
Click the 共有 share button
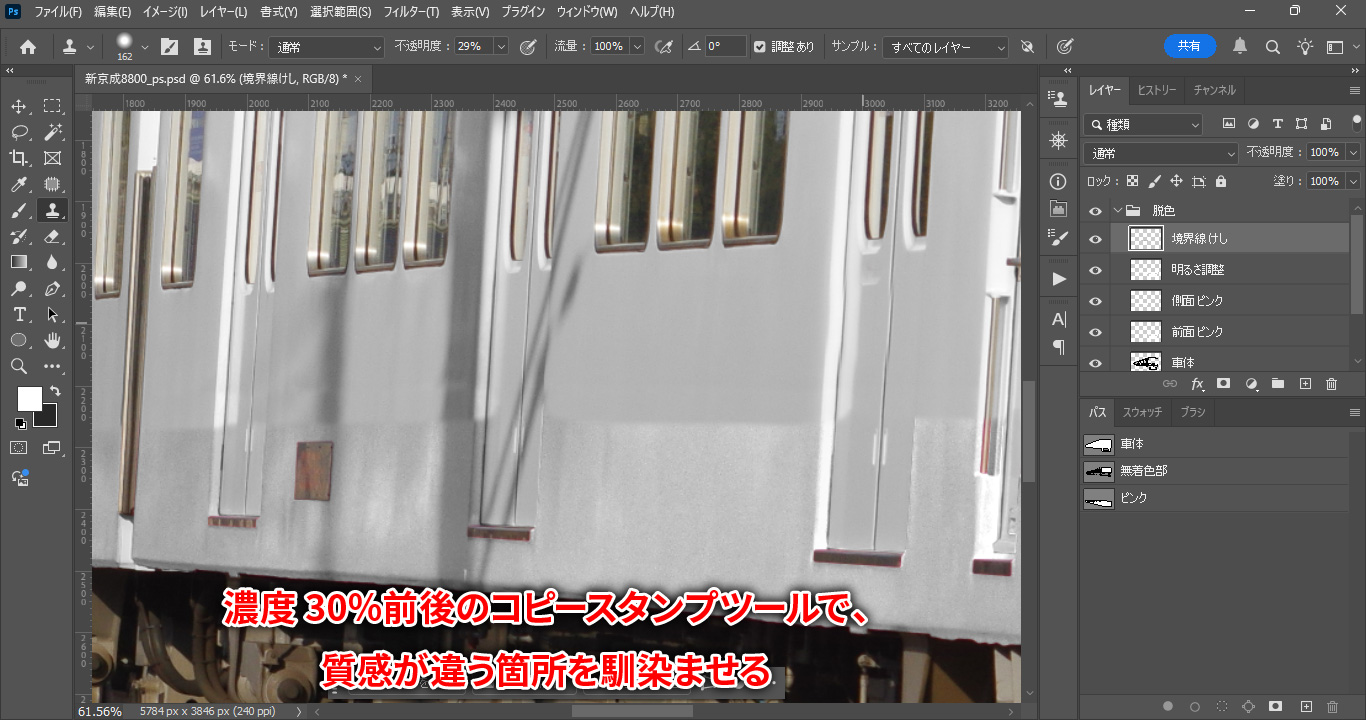(1189, 46)
